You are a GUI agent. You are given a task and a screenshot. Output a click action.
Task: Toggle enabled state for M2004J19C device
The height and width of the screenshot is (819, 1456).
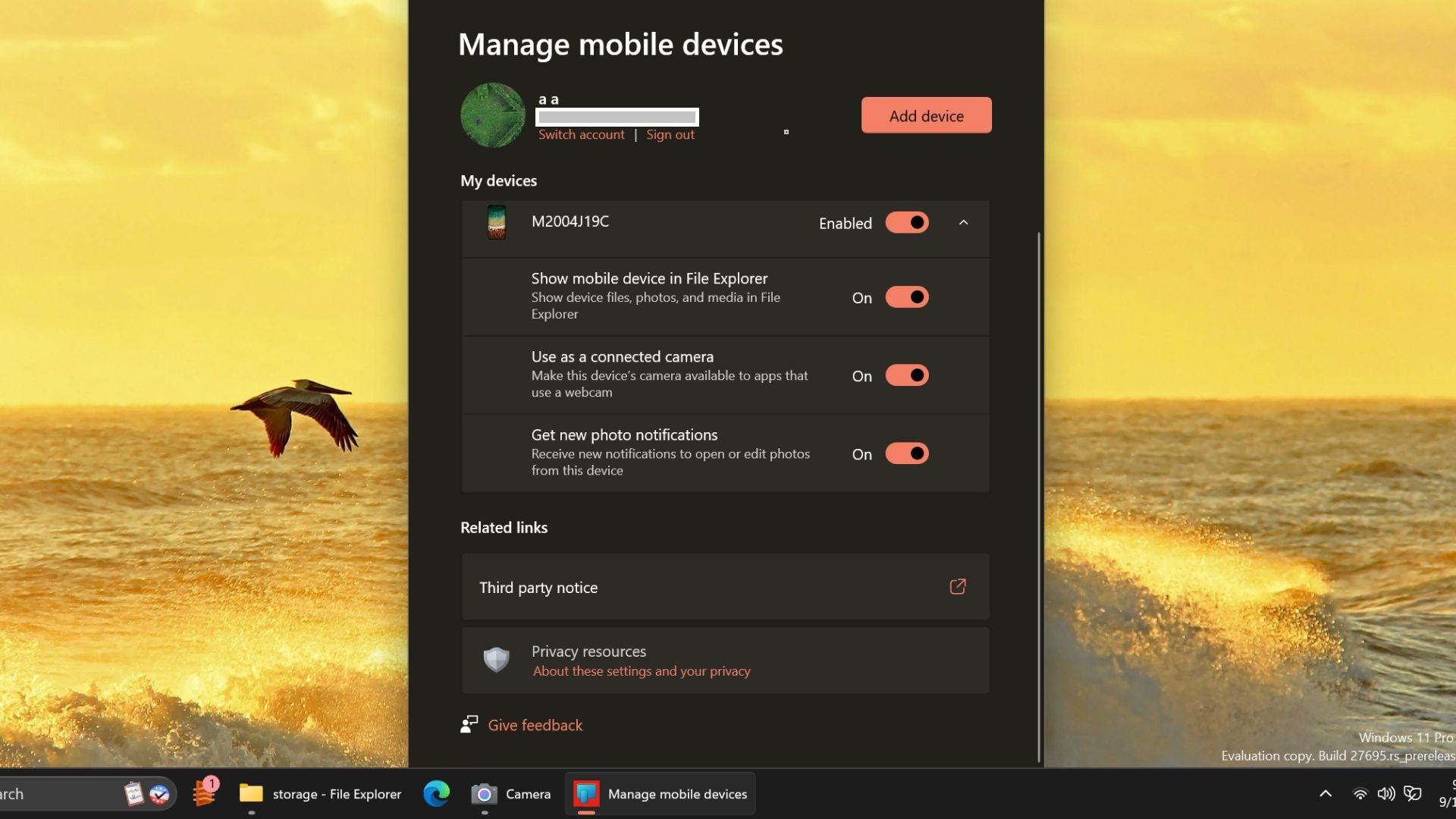(906, 222)
